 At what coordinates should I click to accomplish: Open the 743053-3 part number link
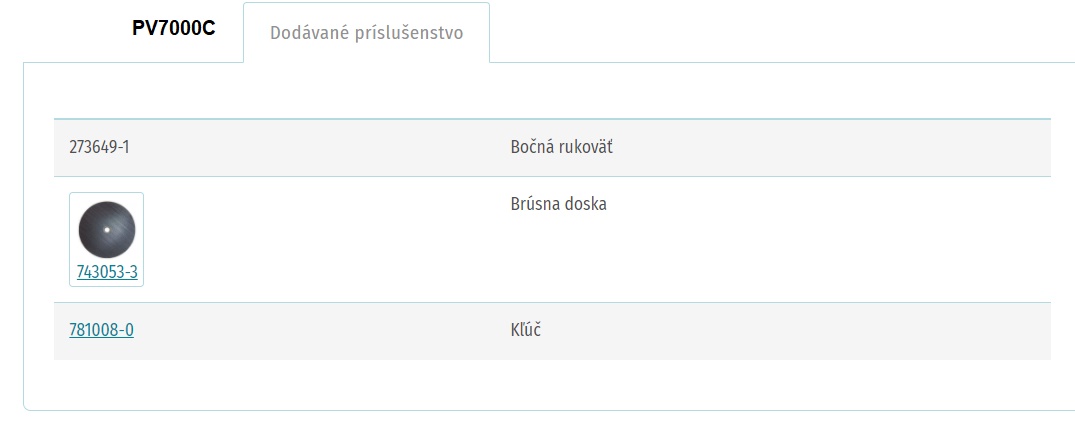[107, 272]
